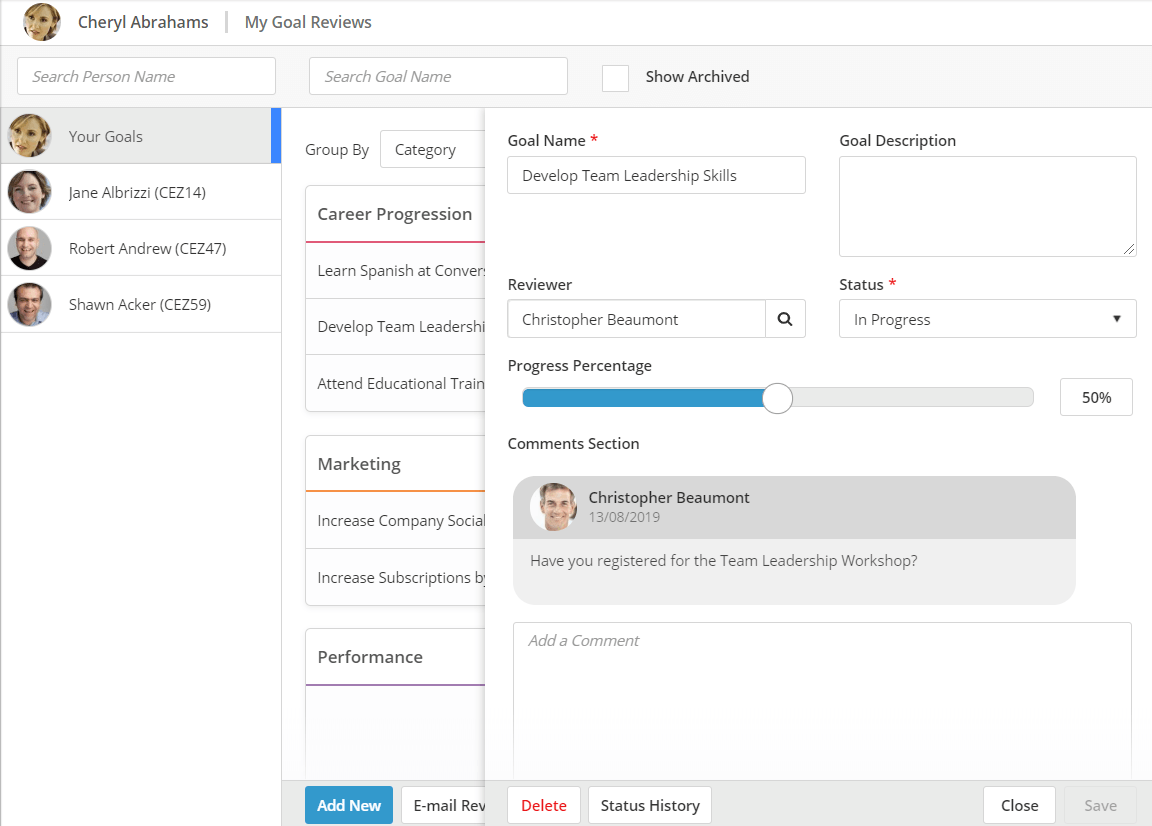Click the red Delete button
Viewport: 1152px width, 826px height.
pos(544,805)
